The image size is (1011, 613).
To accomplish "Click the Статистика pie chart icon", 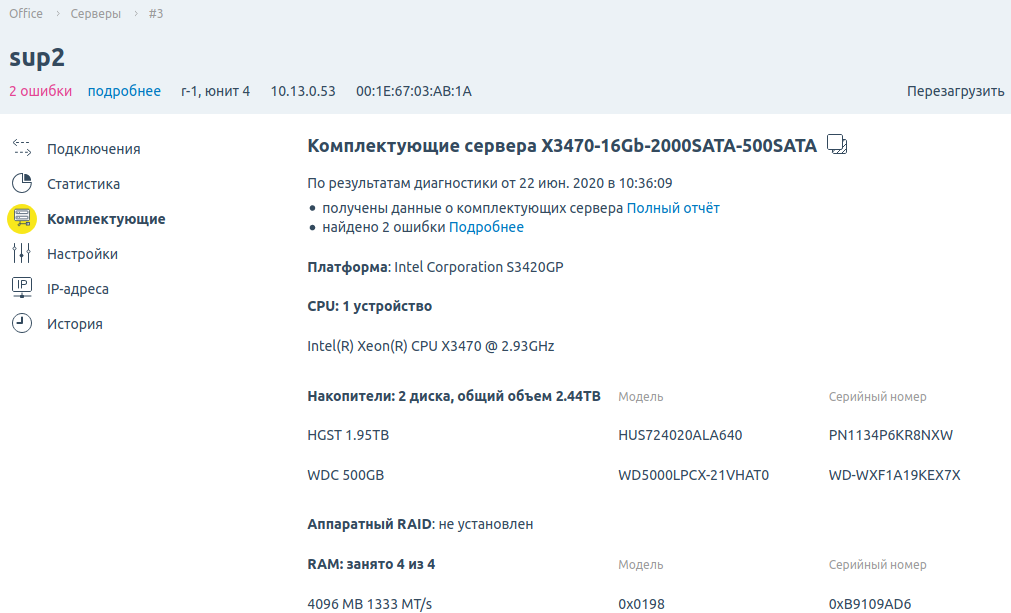I will coord(22,183).
